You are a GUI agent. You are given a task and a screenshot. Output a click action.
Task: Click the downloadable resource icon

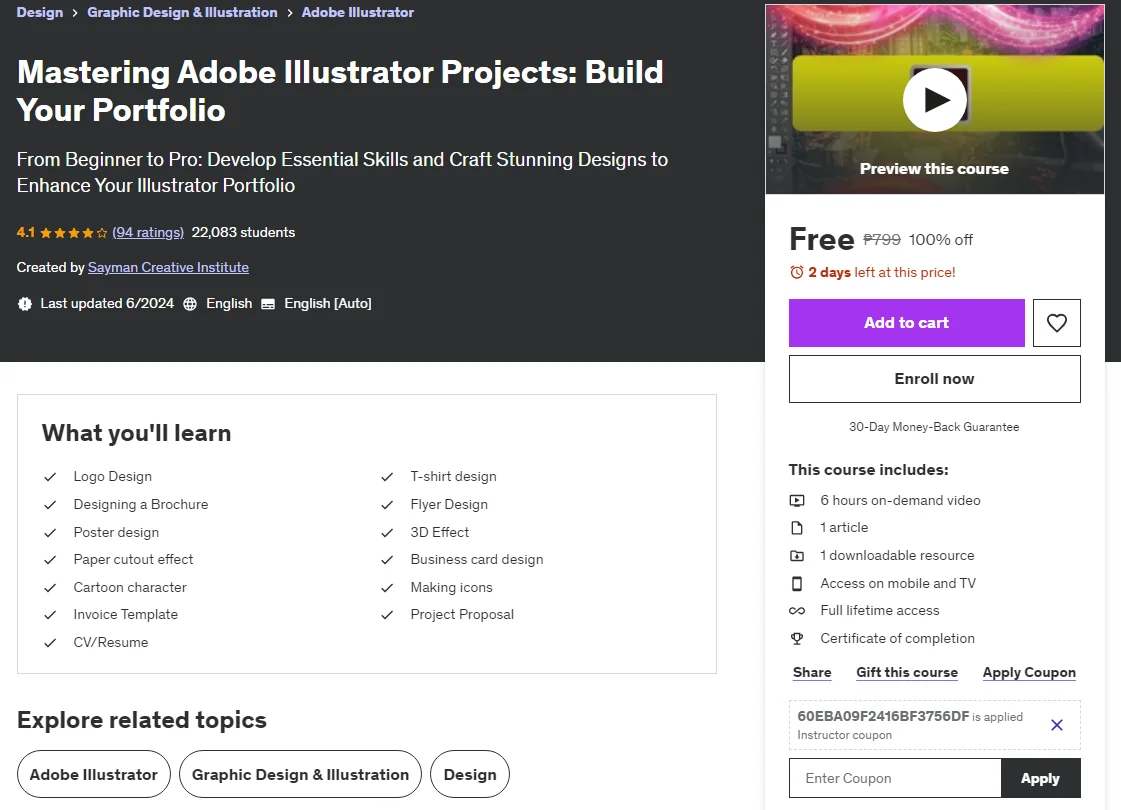click(796, 555)
